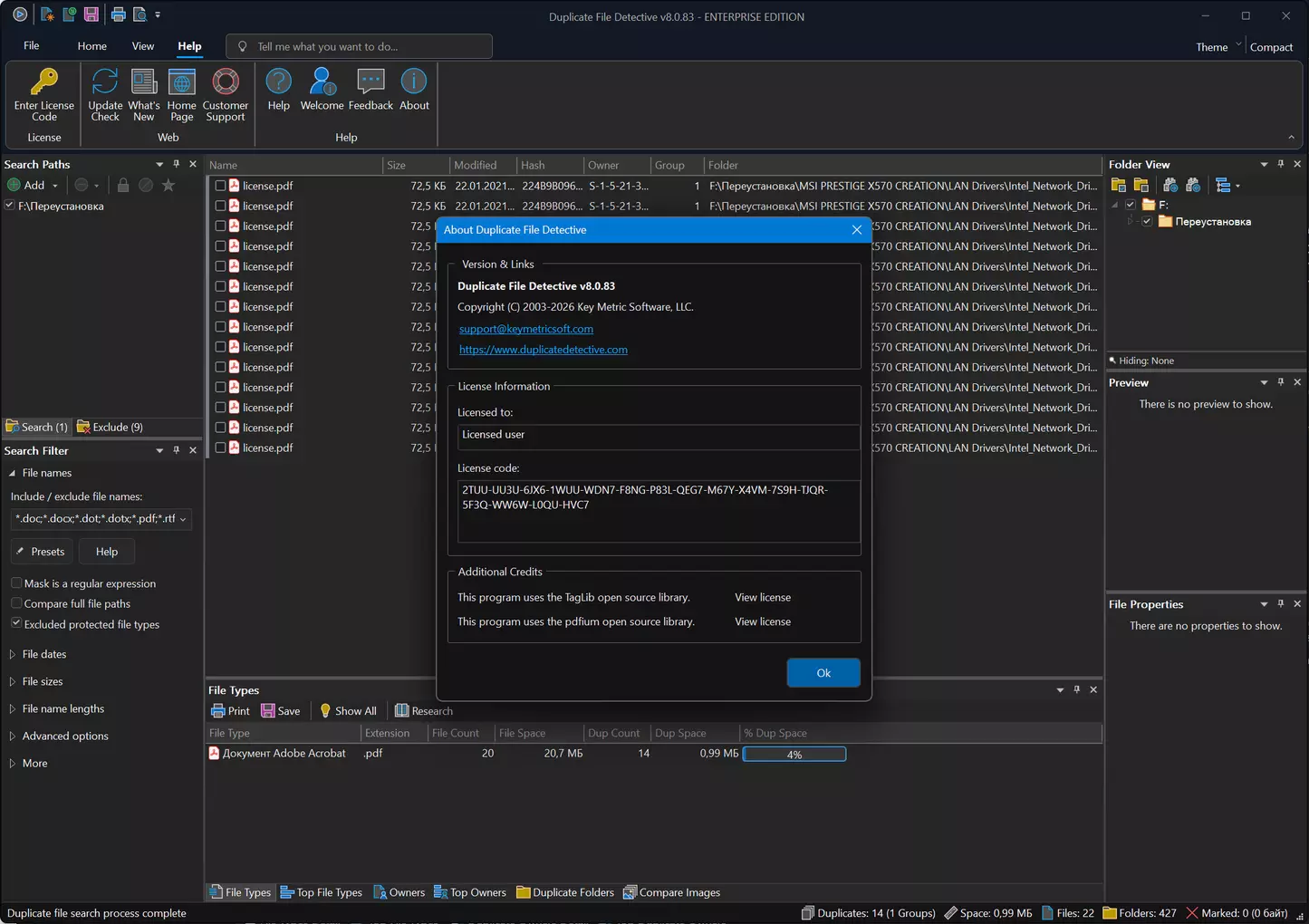Pin the Search Filter panel

point(177,450)
